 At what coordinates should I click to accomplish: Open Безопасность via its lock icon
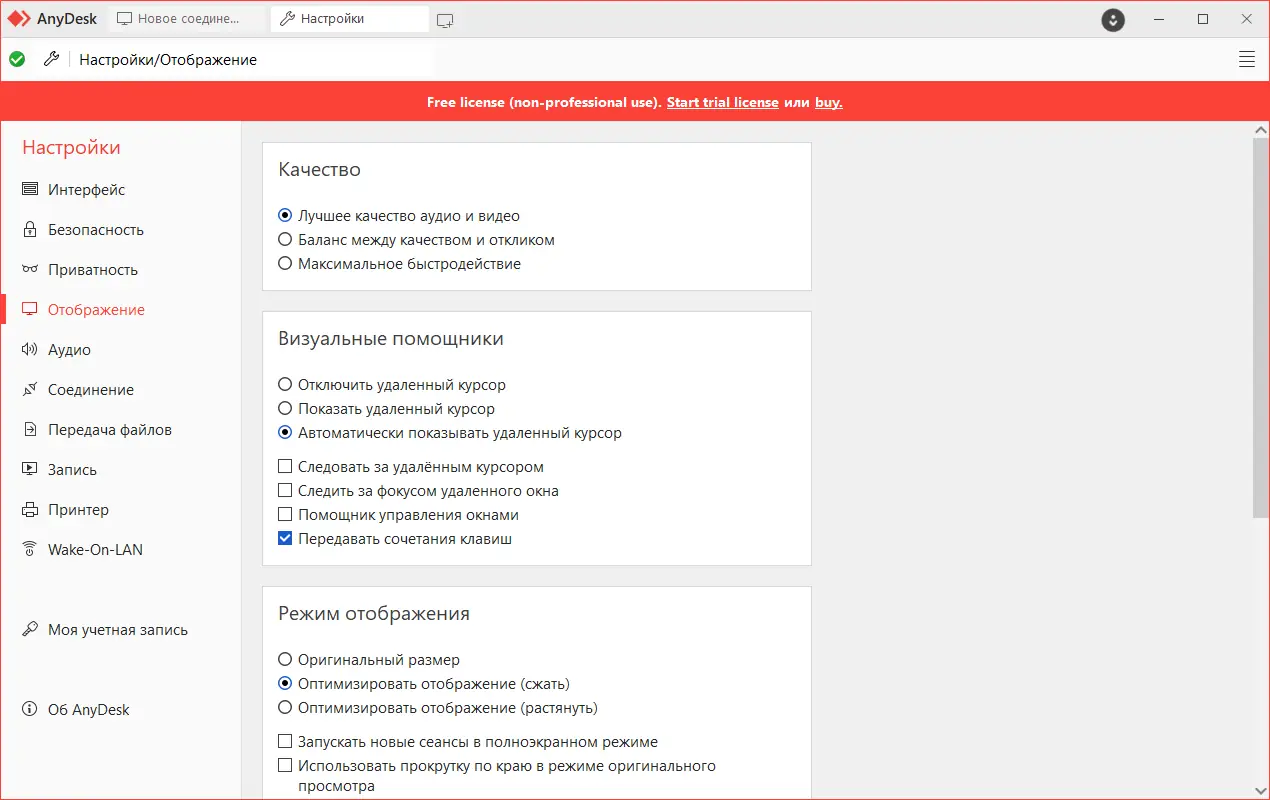30,230
